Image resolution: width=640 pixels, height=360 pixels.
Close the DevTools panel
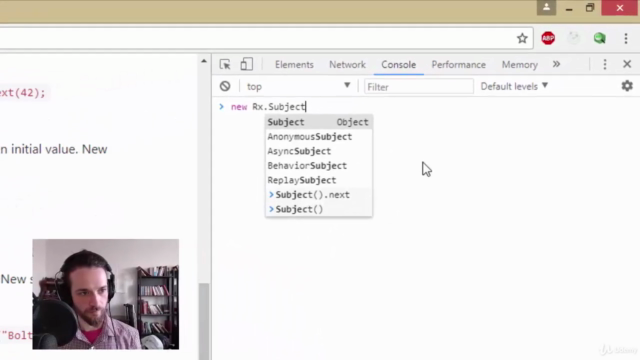coord(627,64)
